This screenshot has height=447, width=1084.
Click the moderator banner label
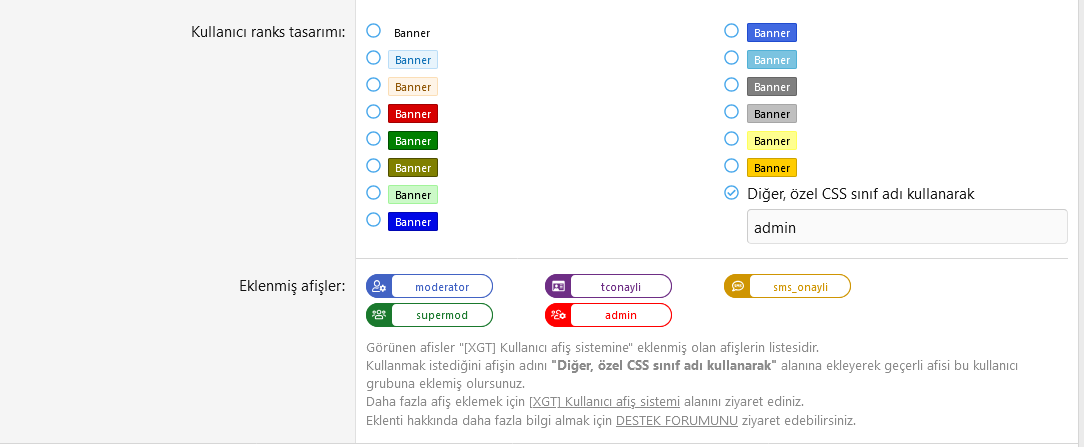[442, 287]
